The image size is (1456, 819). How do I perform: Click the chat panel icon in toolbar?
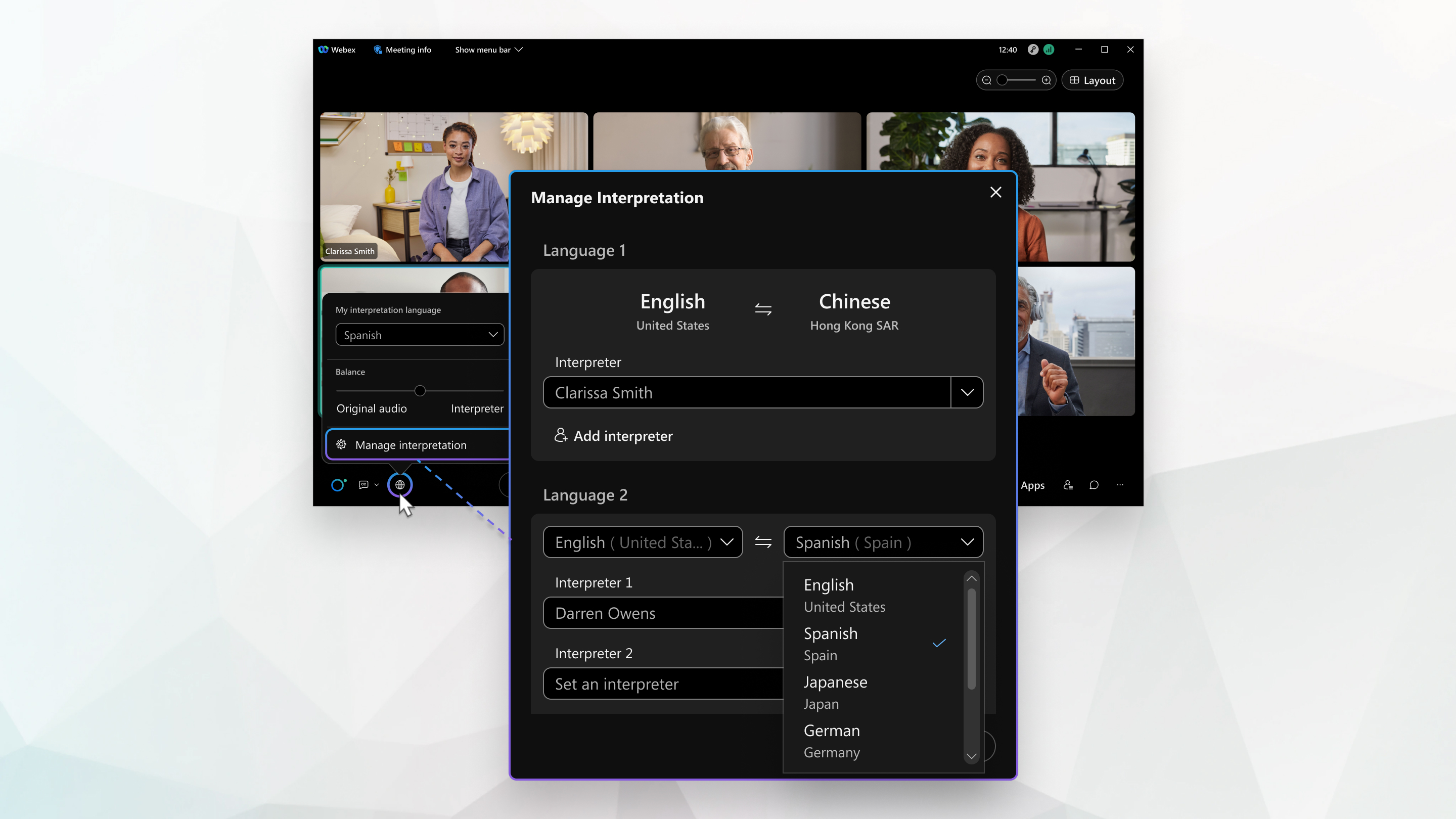(1093, 485)
